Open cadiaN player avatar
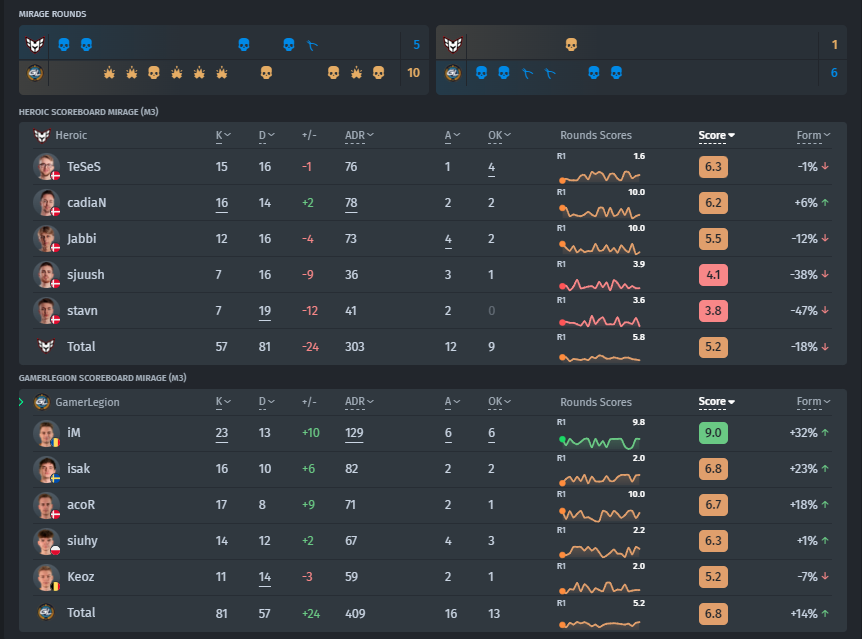862x639 pixels. [46, 202]
